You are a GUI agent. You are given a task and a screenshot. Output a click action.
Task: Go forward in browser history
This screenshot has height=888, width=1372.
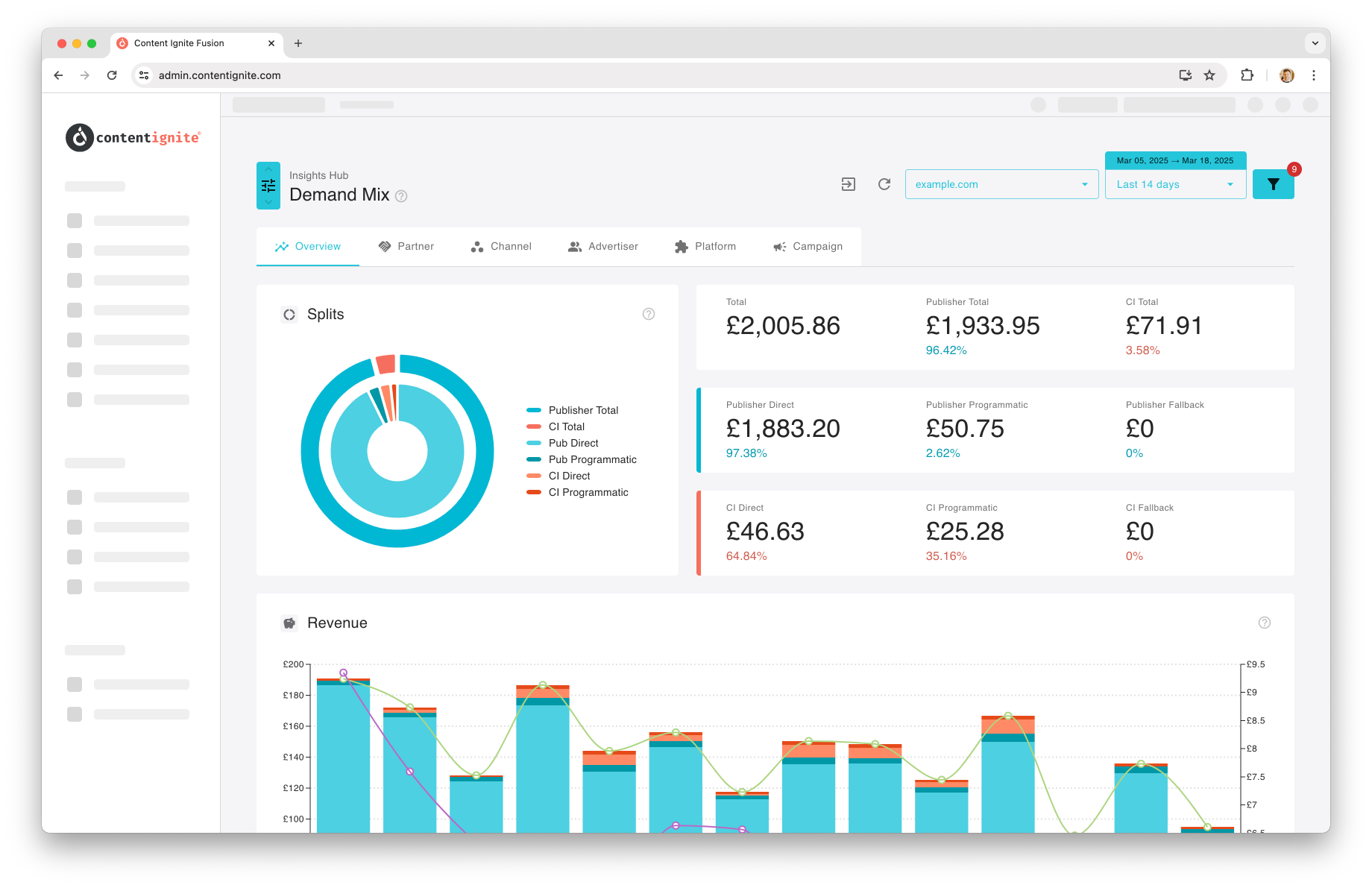[85, 75]
